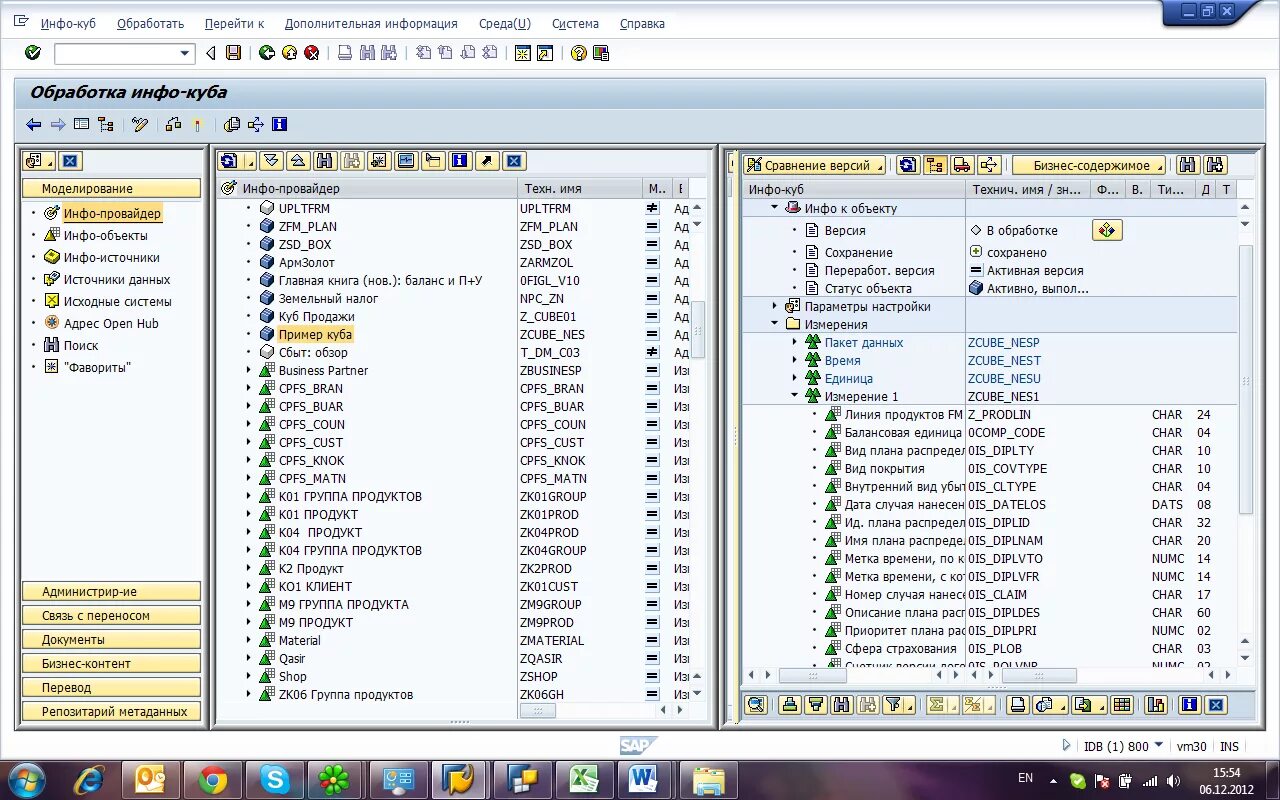Click the Customize local layout icon
This screenshot has height=800, width=1280.
click(601, 53)
